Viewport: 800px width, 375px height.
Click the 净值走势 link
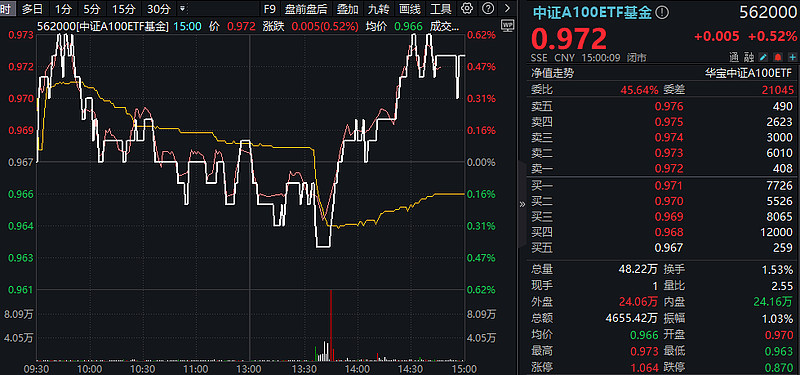tap(552, 73)
